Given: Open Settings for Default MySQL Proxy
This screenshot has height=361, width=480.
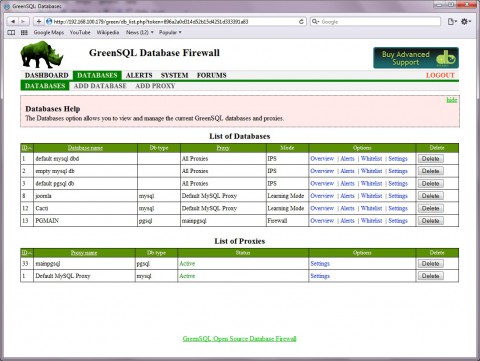Looking at the screenshot, I should pos(320,276).
